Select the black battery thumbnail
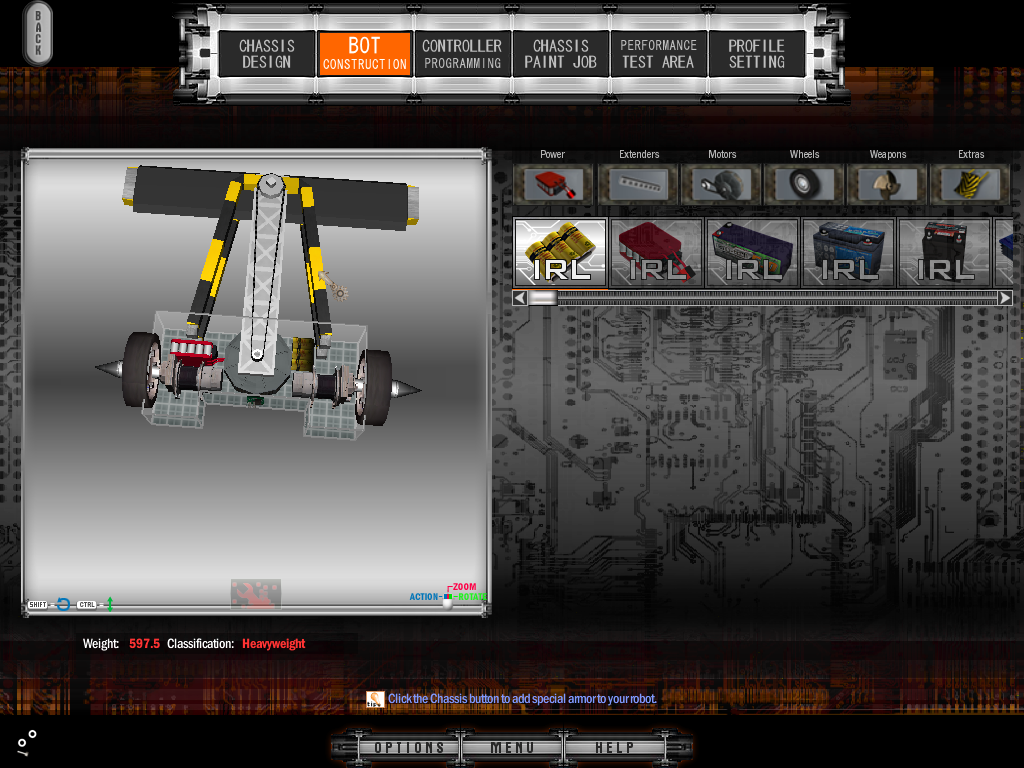1024x768 pixels. (944, 253)
